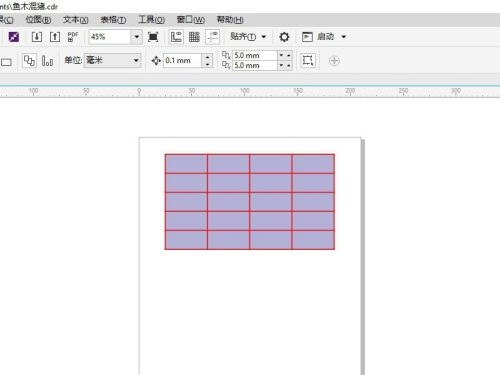This screenshot has height=375, width=500.
Task: Toggle the all pages layout button
Action: [29, 61]
